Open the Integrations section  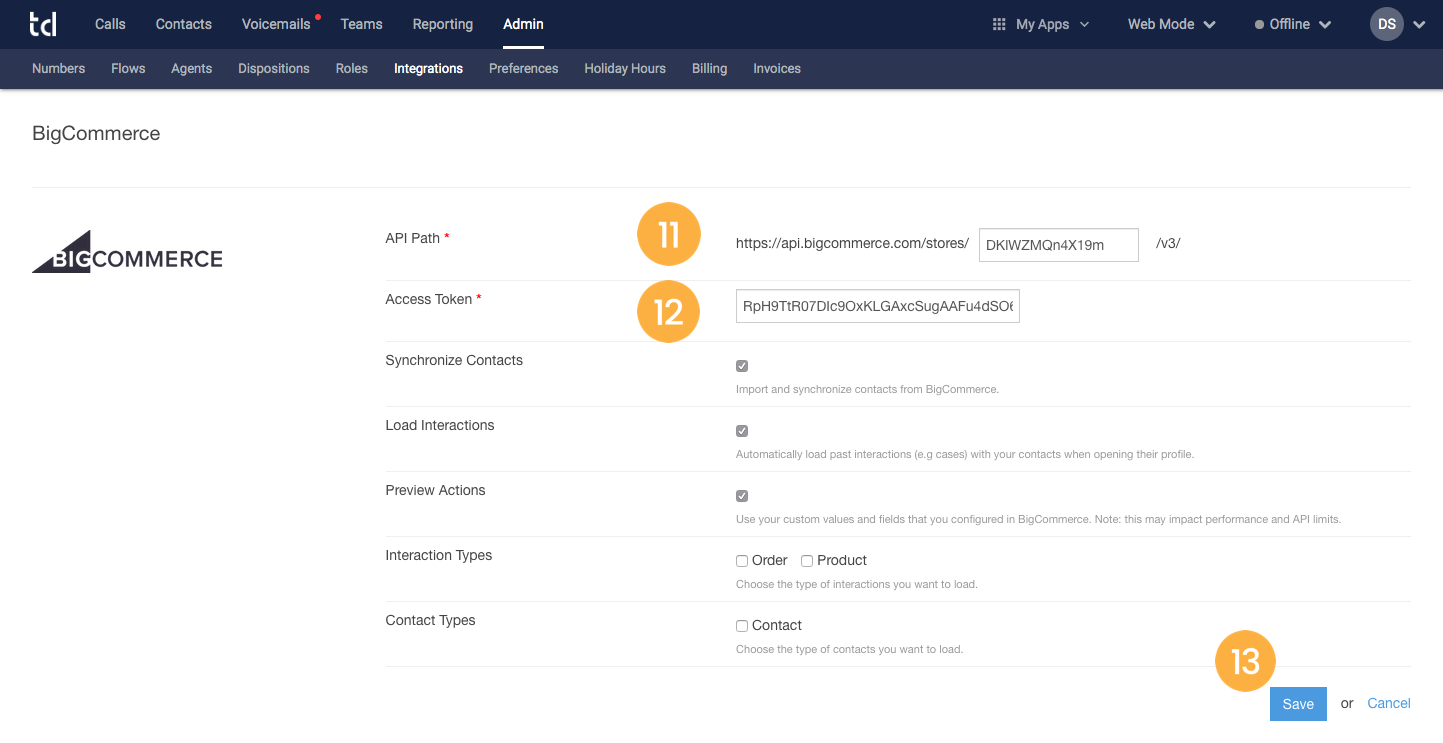coord(428,69)
